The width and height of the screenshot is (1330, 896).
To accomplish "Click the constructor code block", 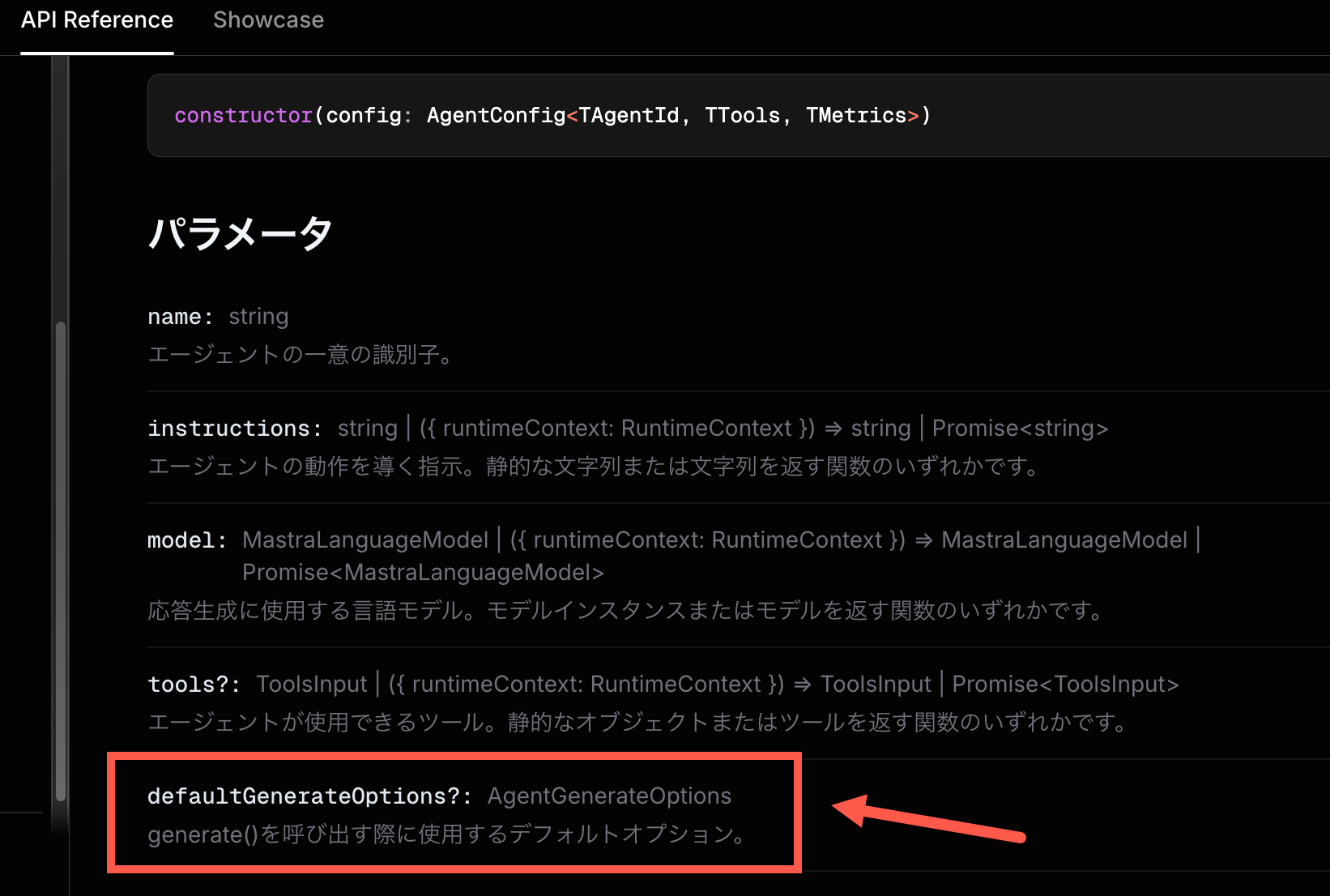I will [x=738, y=116].
